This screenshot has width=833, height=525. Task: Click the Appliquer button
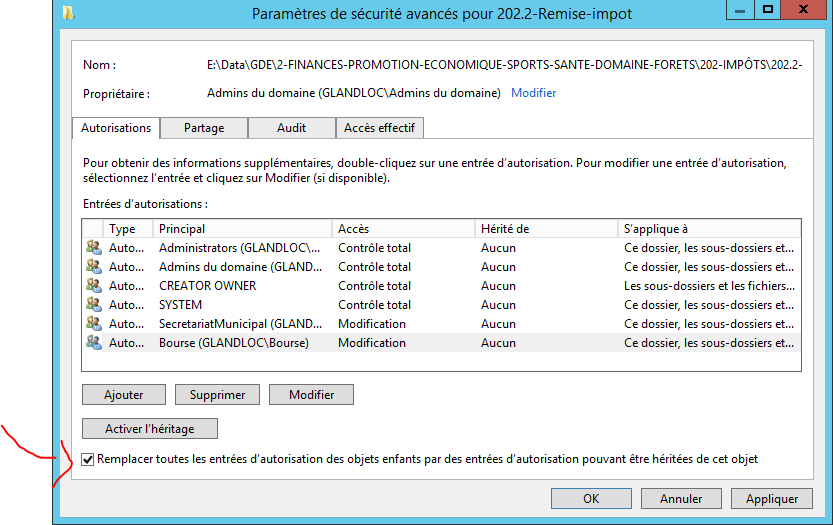pos(771,498)
